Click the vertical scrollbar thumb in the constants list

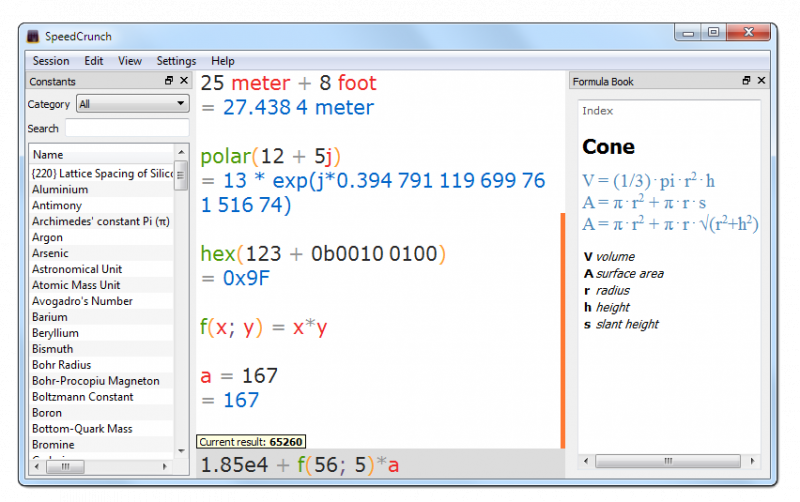click(181, 175)
